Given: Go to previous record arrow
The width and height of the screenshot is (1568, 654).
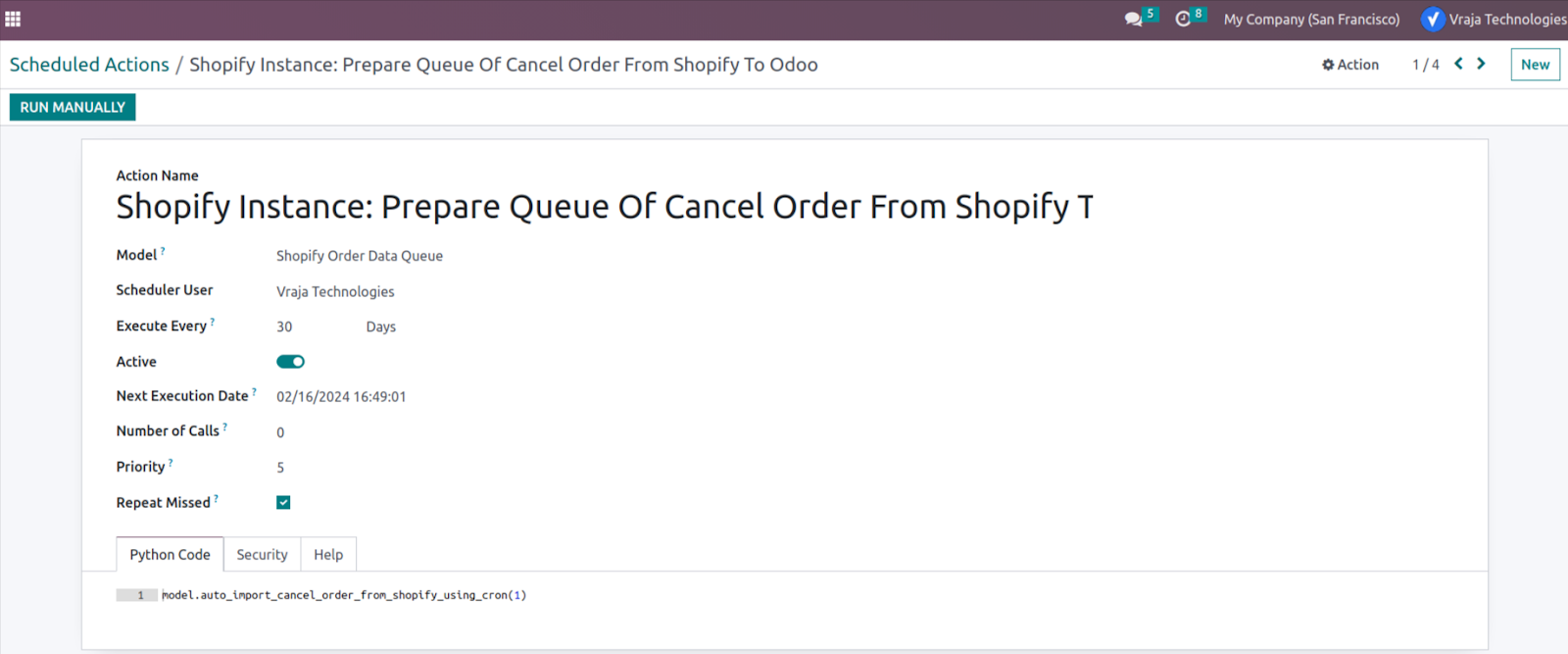Looking at the screenshot, I should pyautogui.click(x=1458, y=64).
